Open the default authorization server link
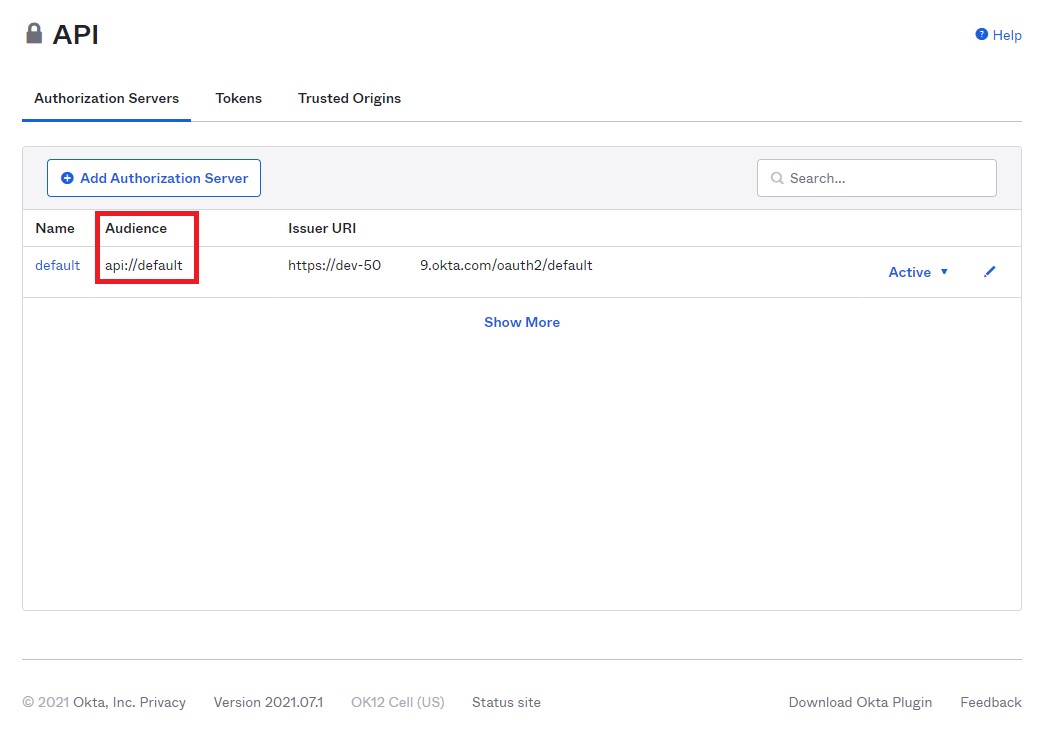Screen dimensions: 1044x733 tap(57, 265)
